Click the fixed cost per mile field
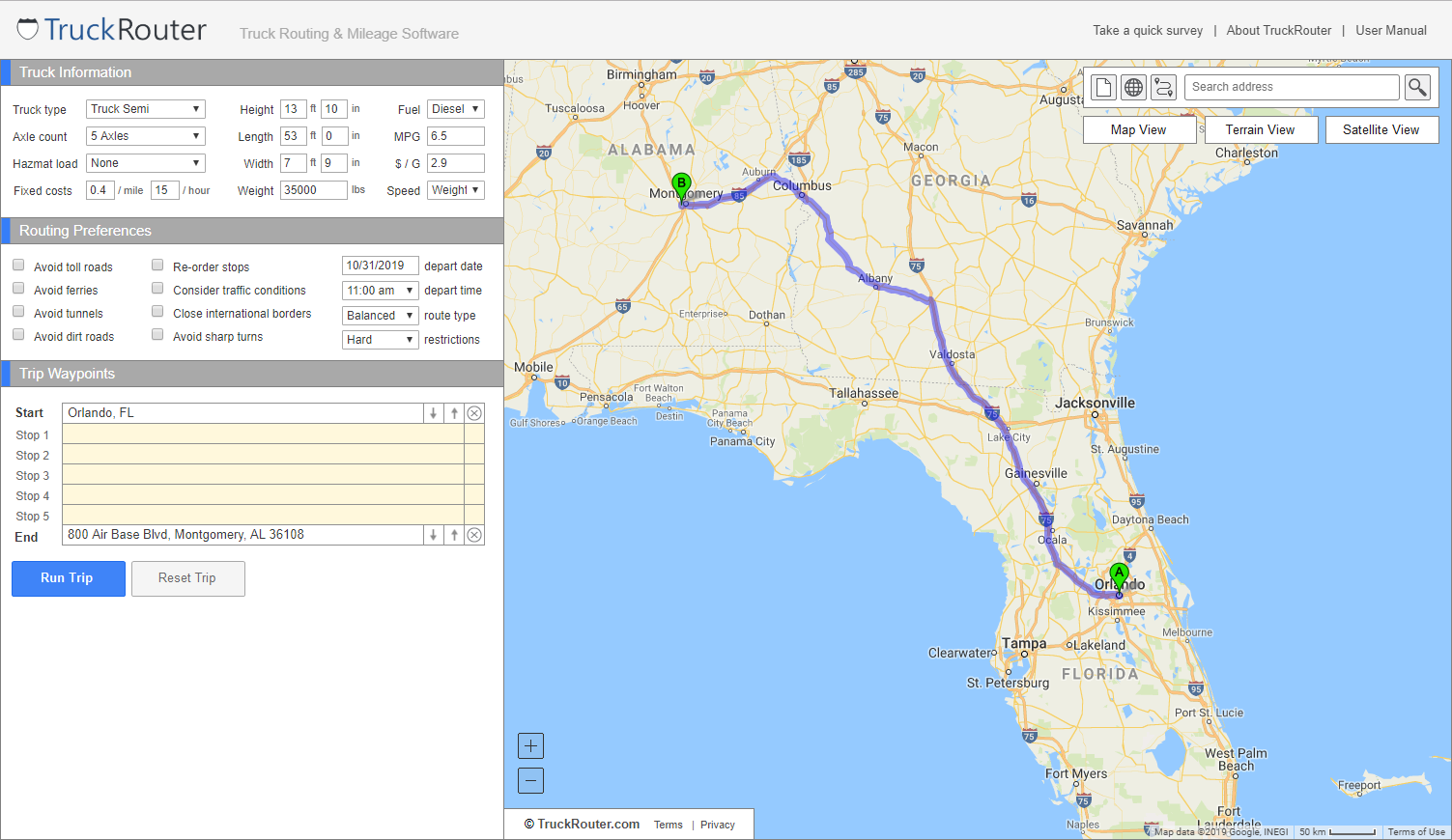This screenshot has width=1452, height=840. pos(100,190)
